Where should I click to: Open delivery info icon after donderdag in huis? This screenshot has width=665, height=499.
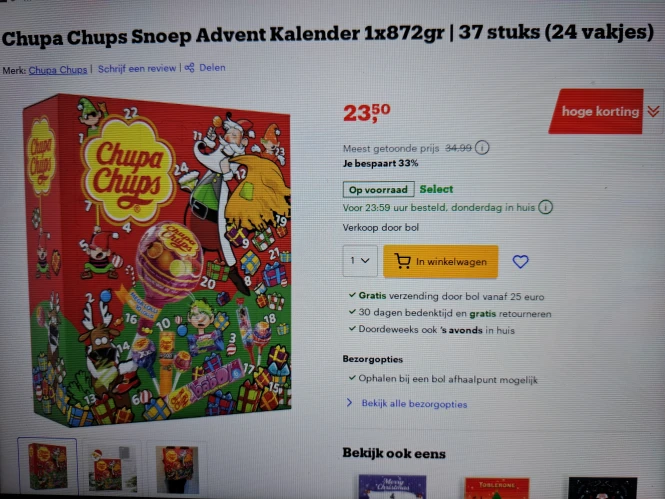(x=545, y=207)
